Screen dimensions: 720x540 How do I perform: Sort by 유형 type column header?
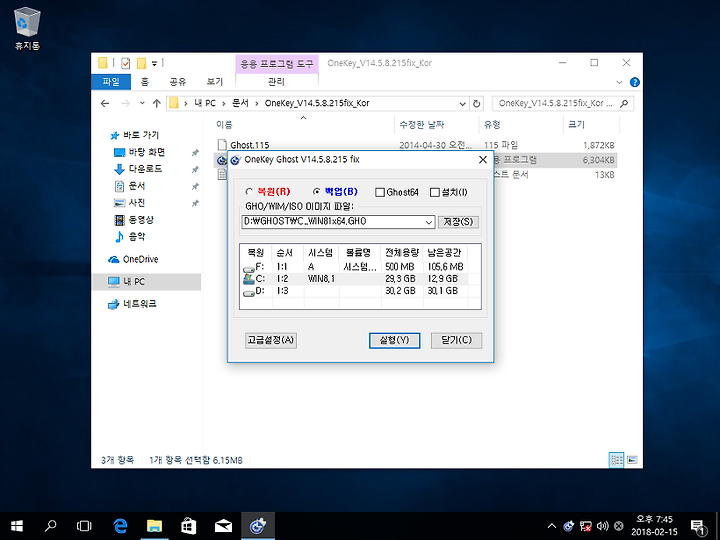click(492, 125)
